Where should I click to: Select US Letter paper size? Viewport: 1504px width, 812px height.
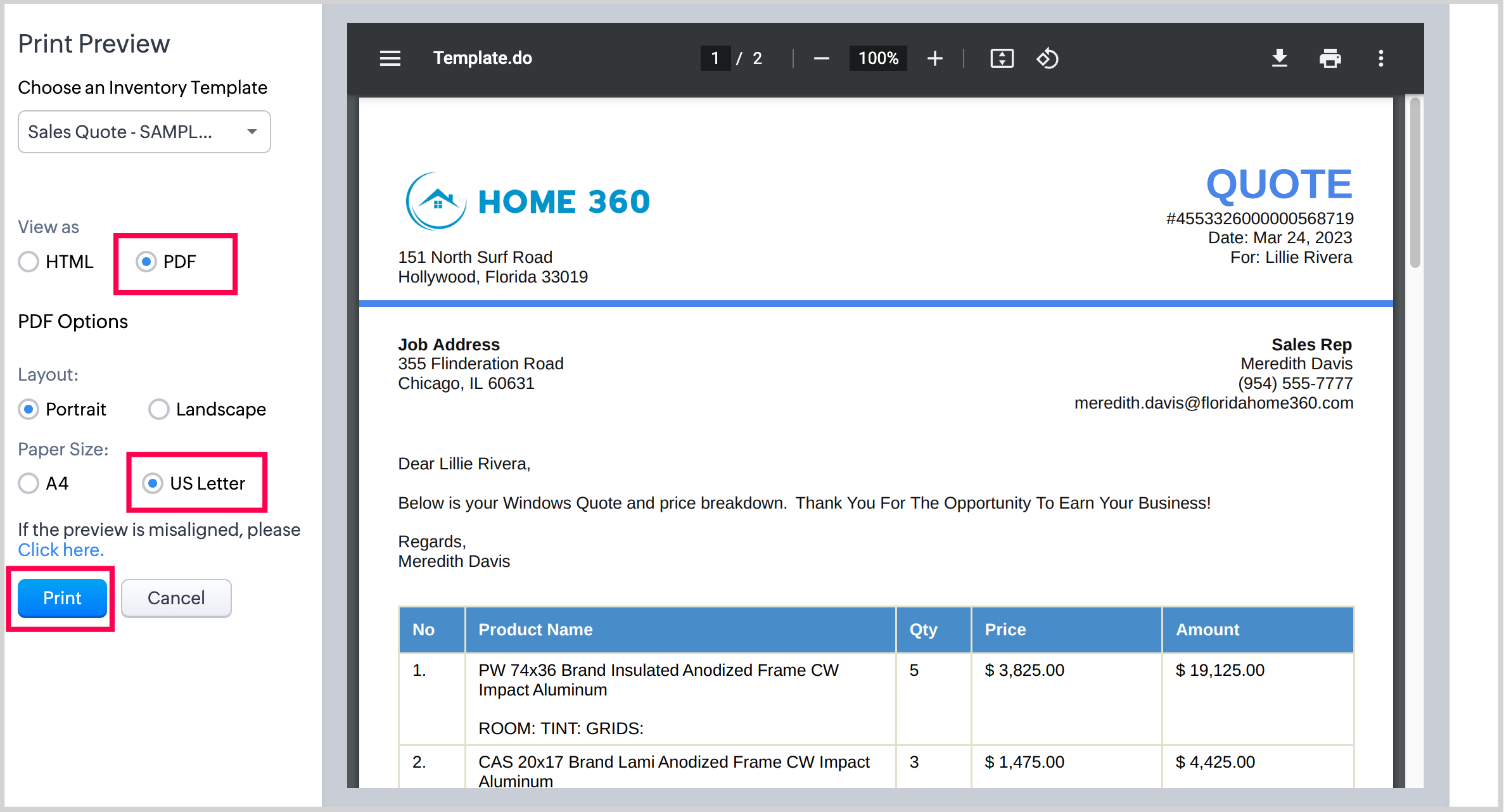click(x=153, y=483)
